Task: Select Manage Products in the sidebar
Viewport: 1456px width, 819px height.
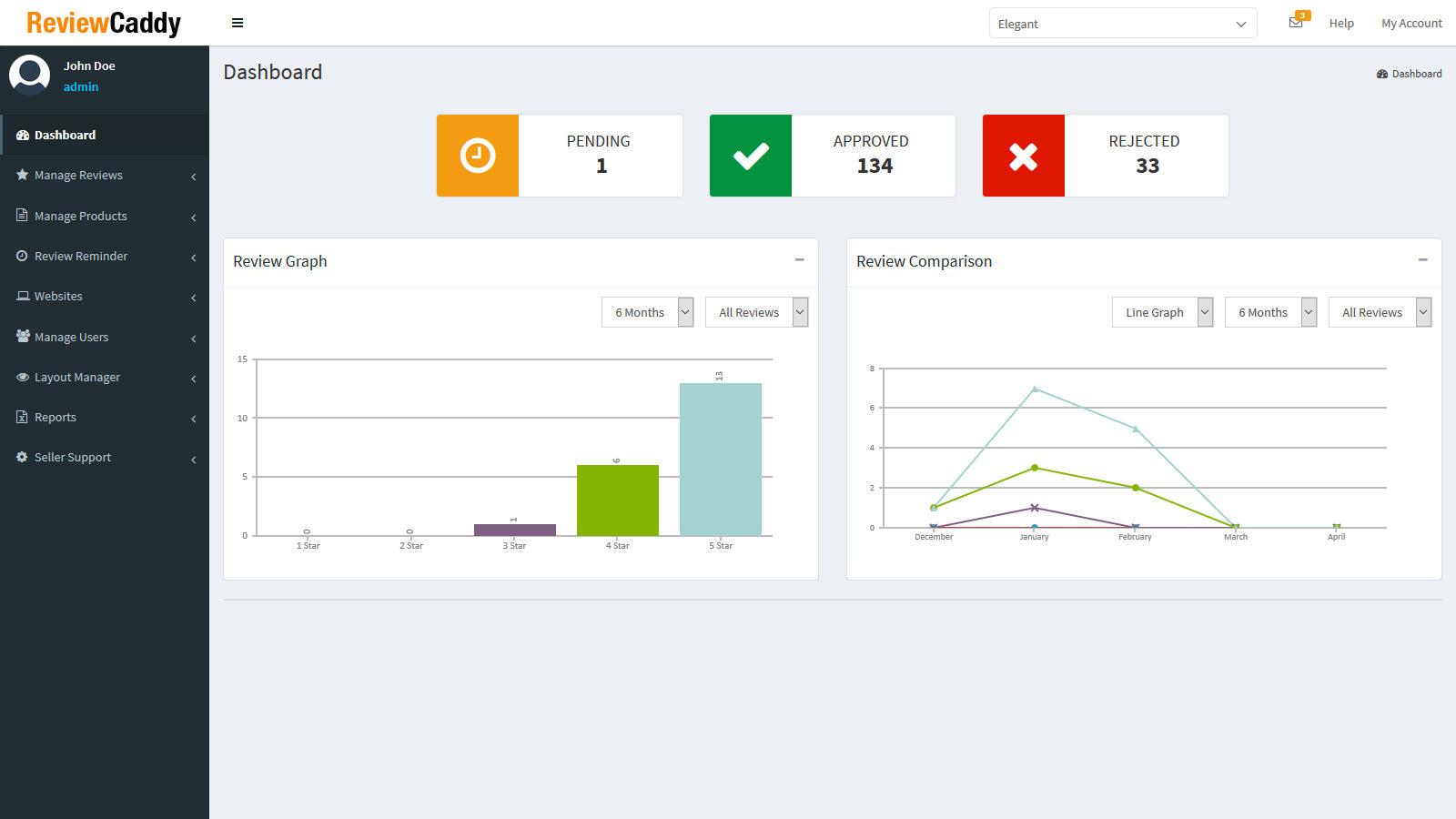Action: click(x=22, y=216)
